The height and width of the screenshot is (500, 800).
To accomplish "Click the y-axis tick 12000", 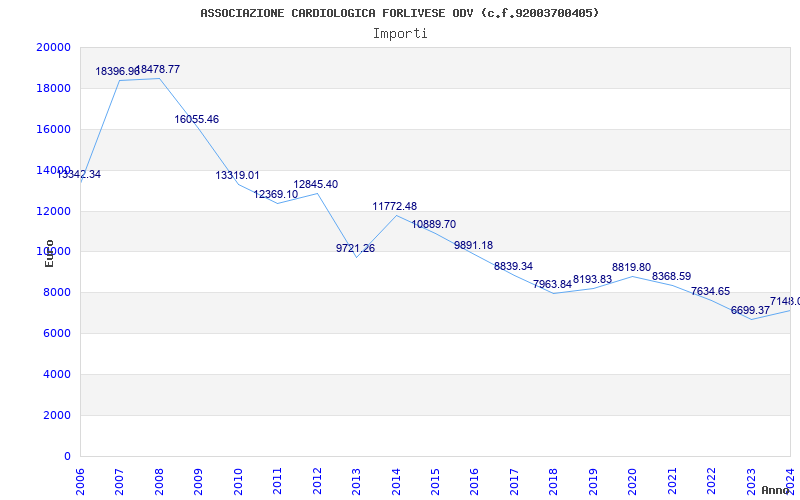I will 53,211.
